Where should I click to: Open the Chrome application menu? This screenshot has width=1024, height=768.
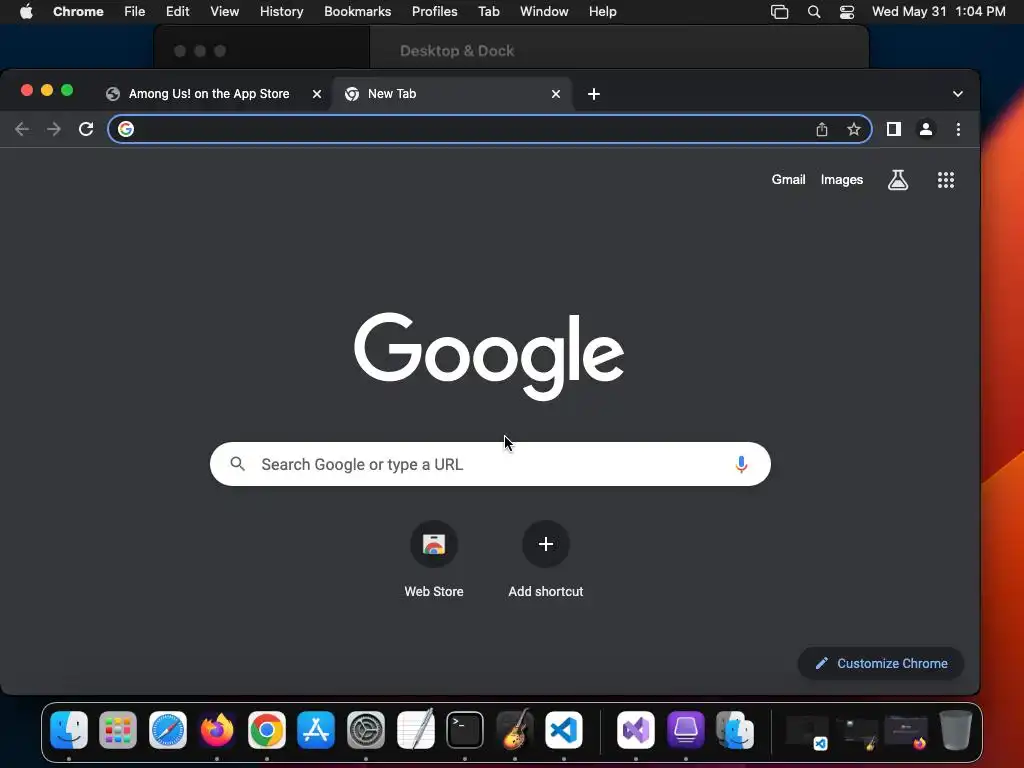(x=78, y=12)
